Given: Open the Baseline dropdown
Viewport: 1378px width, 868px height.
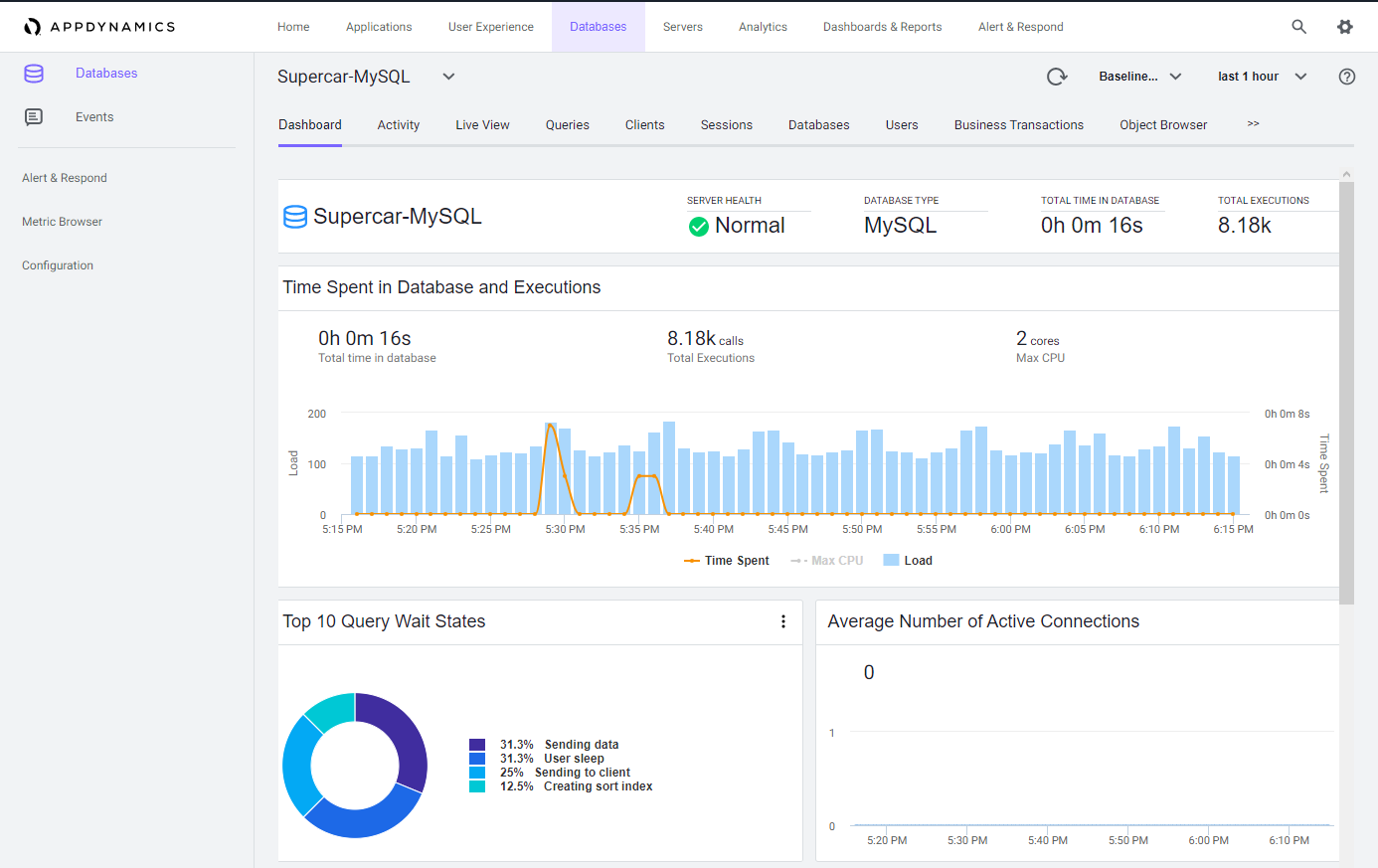Looking at the screenshot, I should pyautogui.click(x=1140, y=77).
